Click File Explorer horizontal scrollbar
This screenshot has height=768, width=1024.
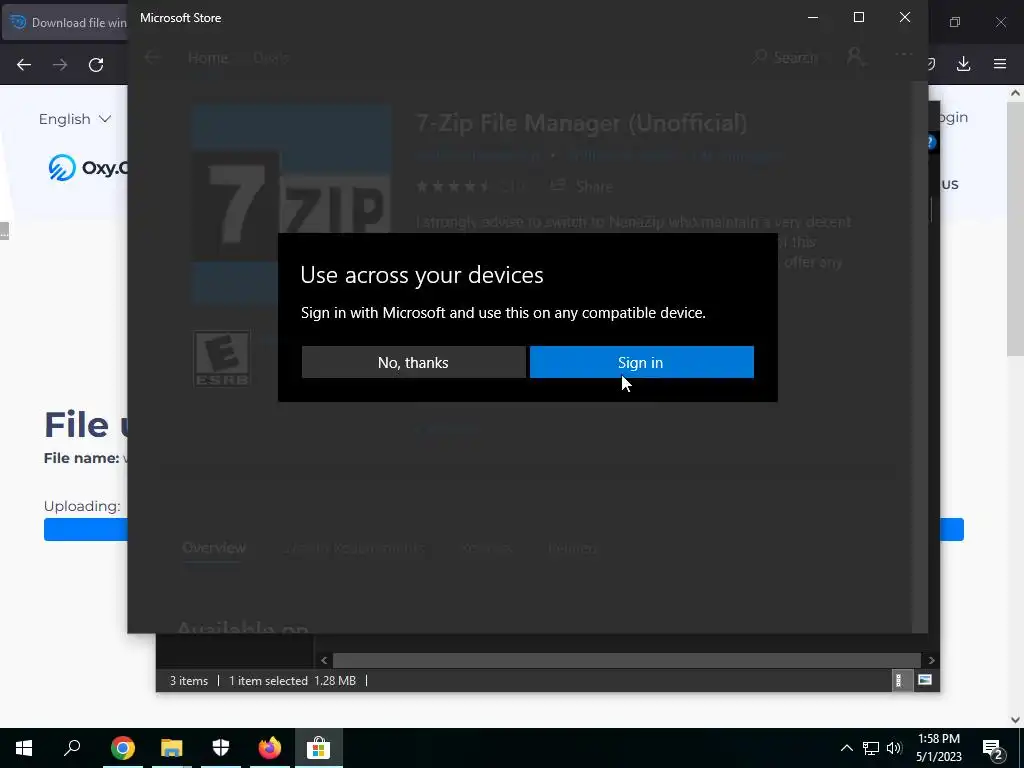(x=627, y=660)
